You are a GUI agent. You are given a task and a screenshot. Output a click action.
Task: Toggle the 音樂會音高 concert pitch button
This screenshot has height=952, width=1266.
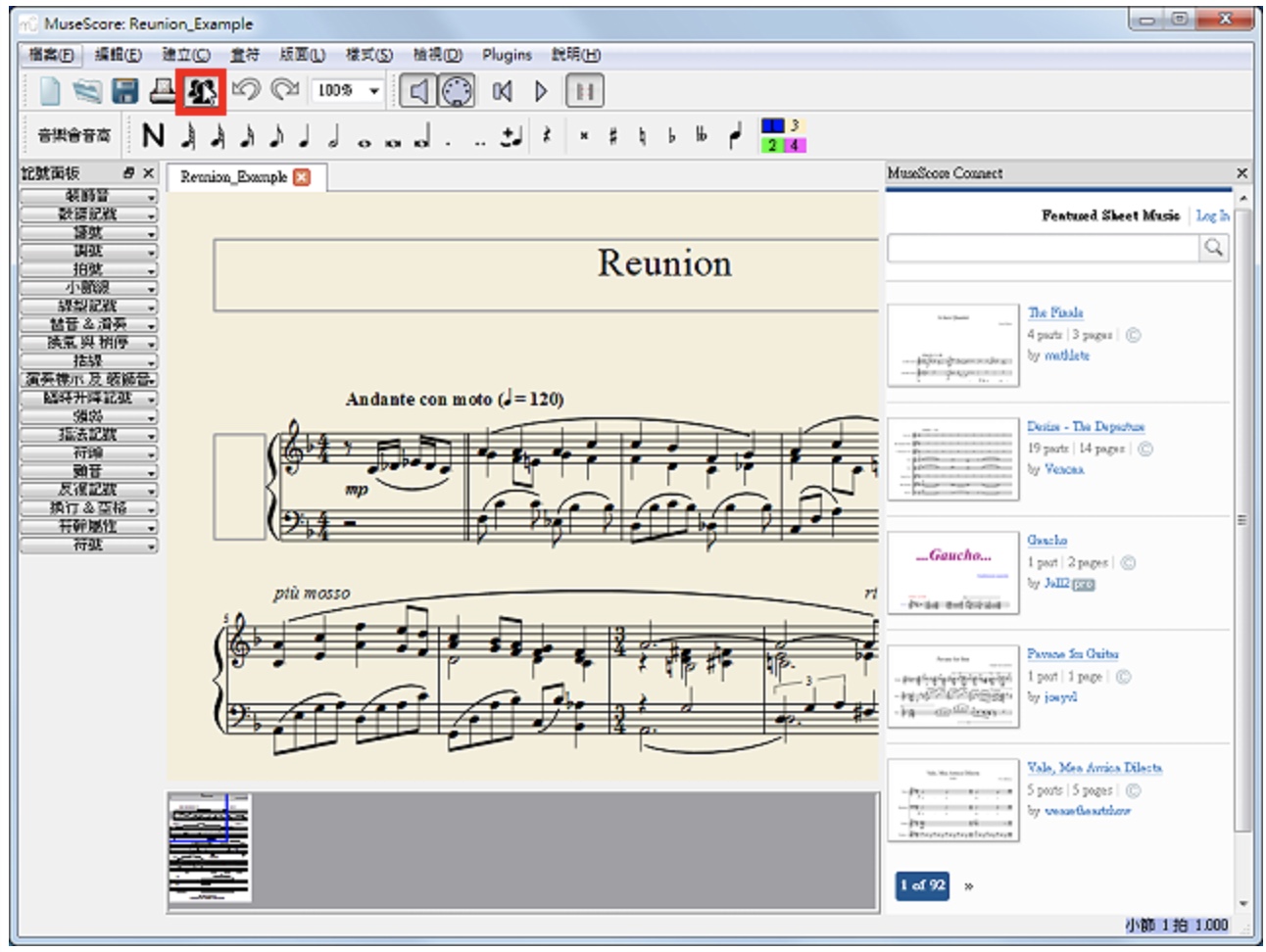point(74,136)
